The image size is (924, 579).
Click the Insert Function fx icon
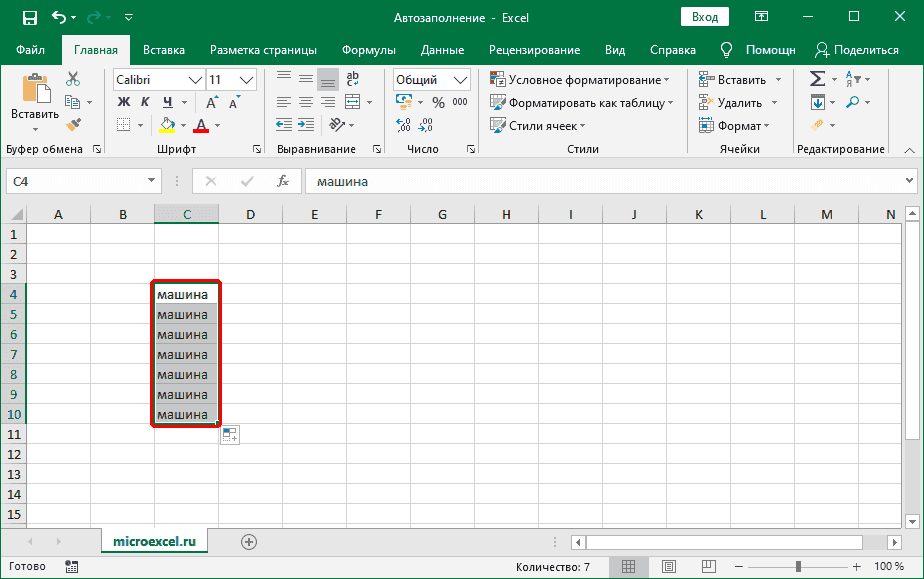pos(283,181)
